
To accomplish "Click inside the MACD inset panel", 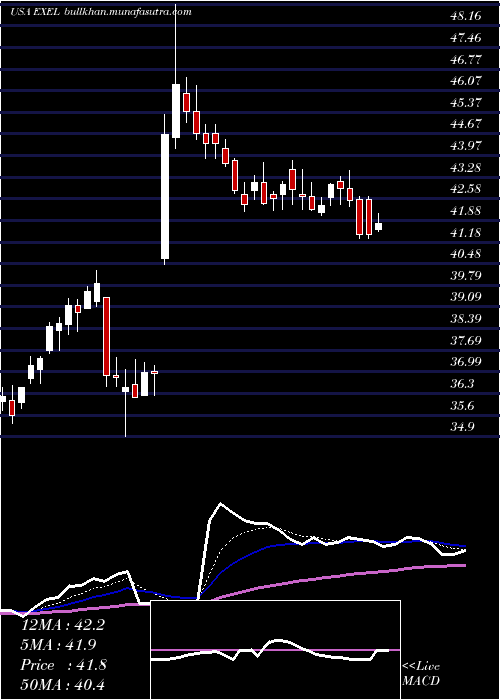I will [x=275, y=650].
